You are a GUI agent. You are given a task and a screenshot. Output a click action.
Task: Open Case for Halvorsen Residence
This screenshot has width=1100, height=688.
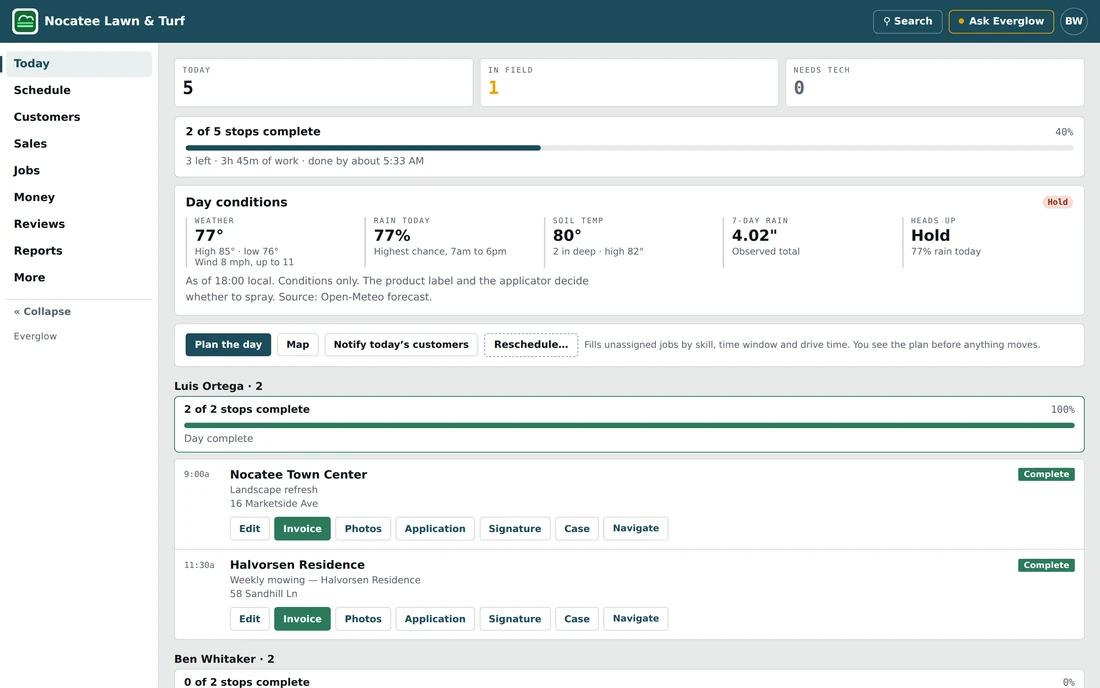tap(577, 619)
